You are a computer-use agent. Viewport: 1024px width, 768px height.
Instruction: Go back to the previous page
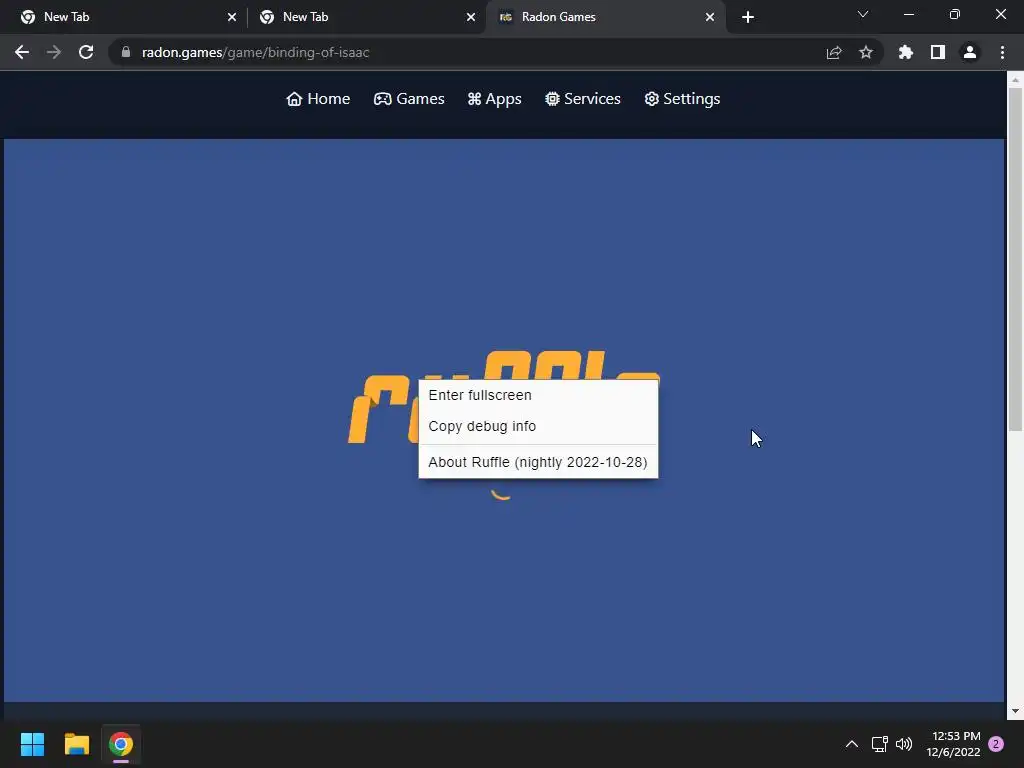click(22, 52)
